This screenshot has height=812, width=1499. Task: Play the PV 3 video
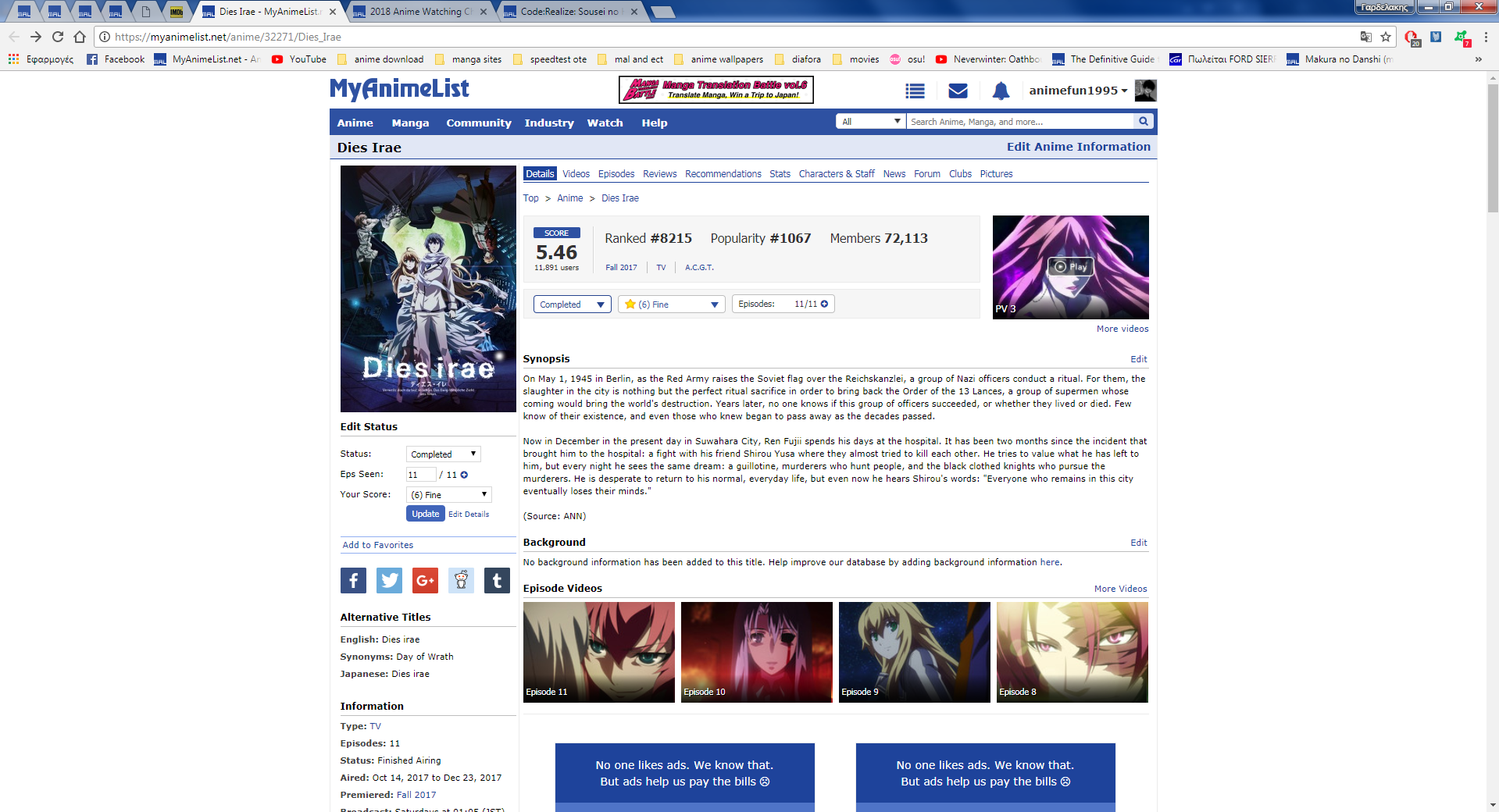click(x=1070, y=267)
